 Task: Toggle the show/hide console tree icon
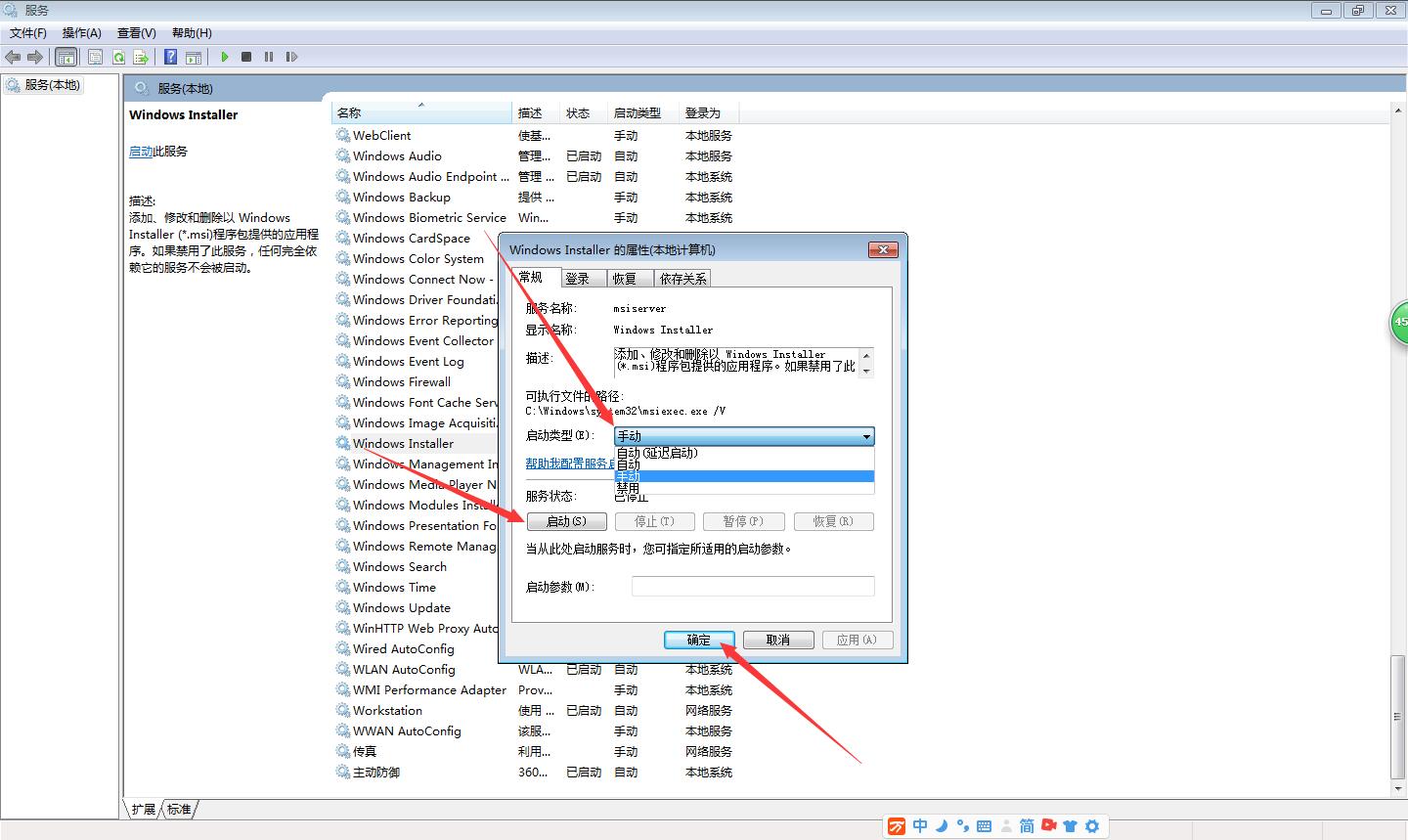66,57
